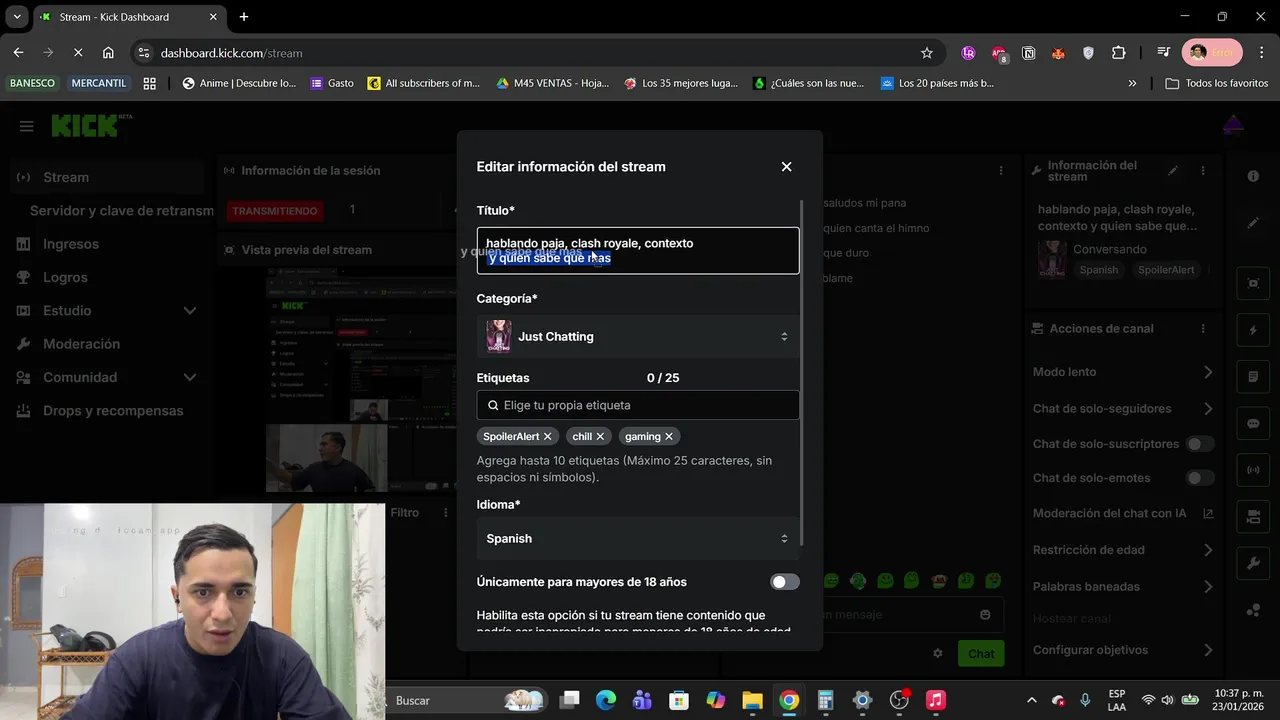Click the Elige tu propia etiqueta field
This screenshot has width=1280, height=720.
[x=638, y=405]
